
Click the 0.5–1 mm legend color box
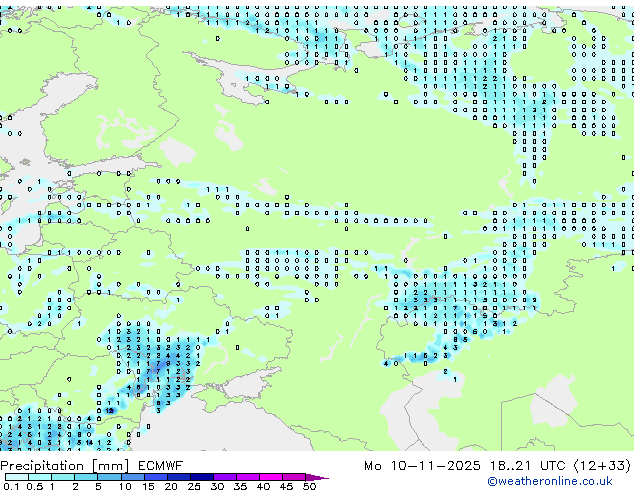40,477
